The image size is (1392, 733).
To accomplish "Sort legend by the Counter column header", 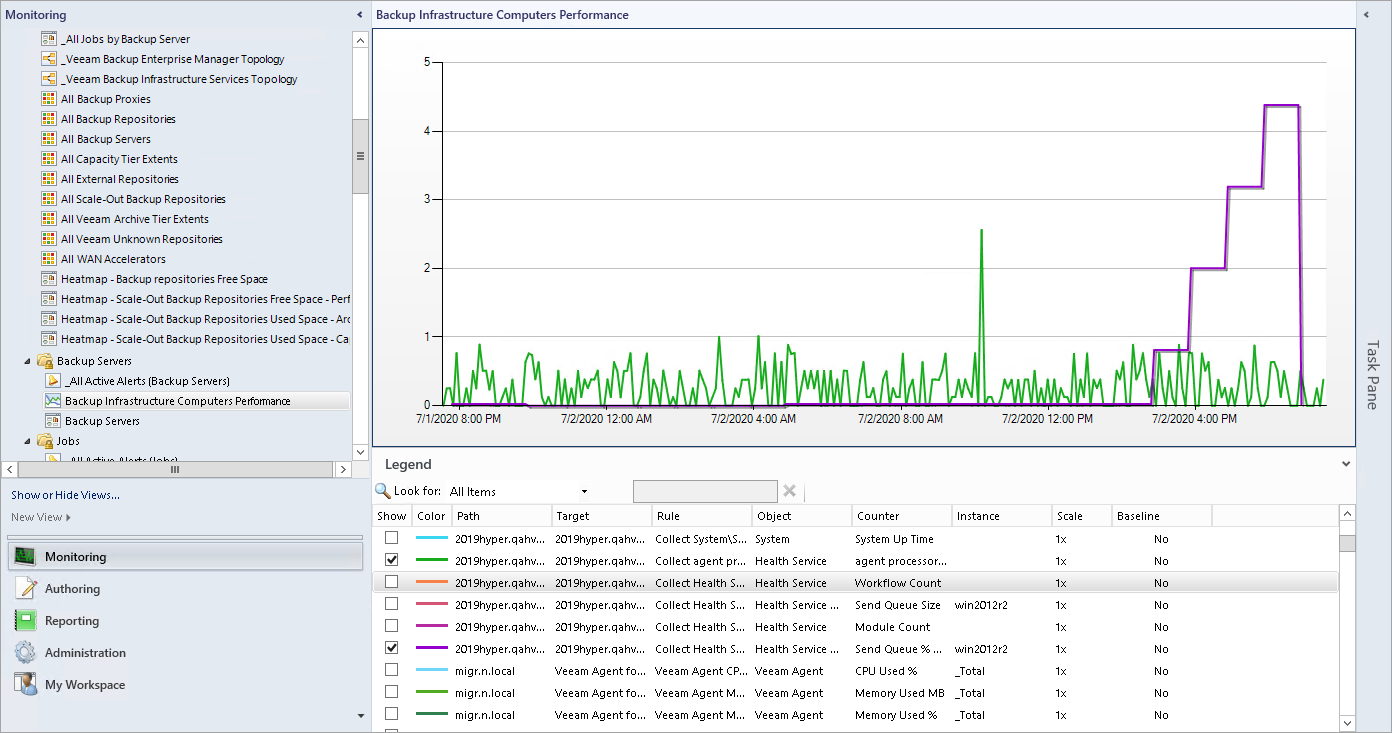I will point(902,516).
